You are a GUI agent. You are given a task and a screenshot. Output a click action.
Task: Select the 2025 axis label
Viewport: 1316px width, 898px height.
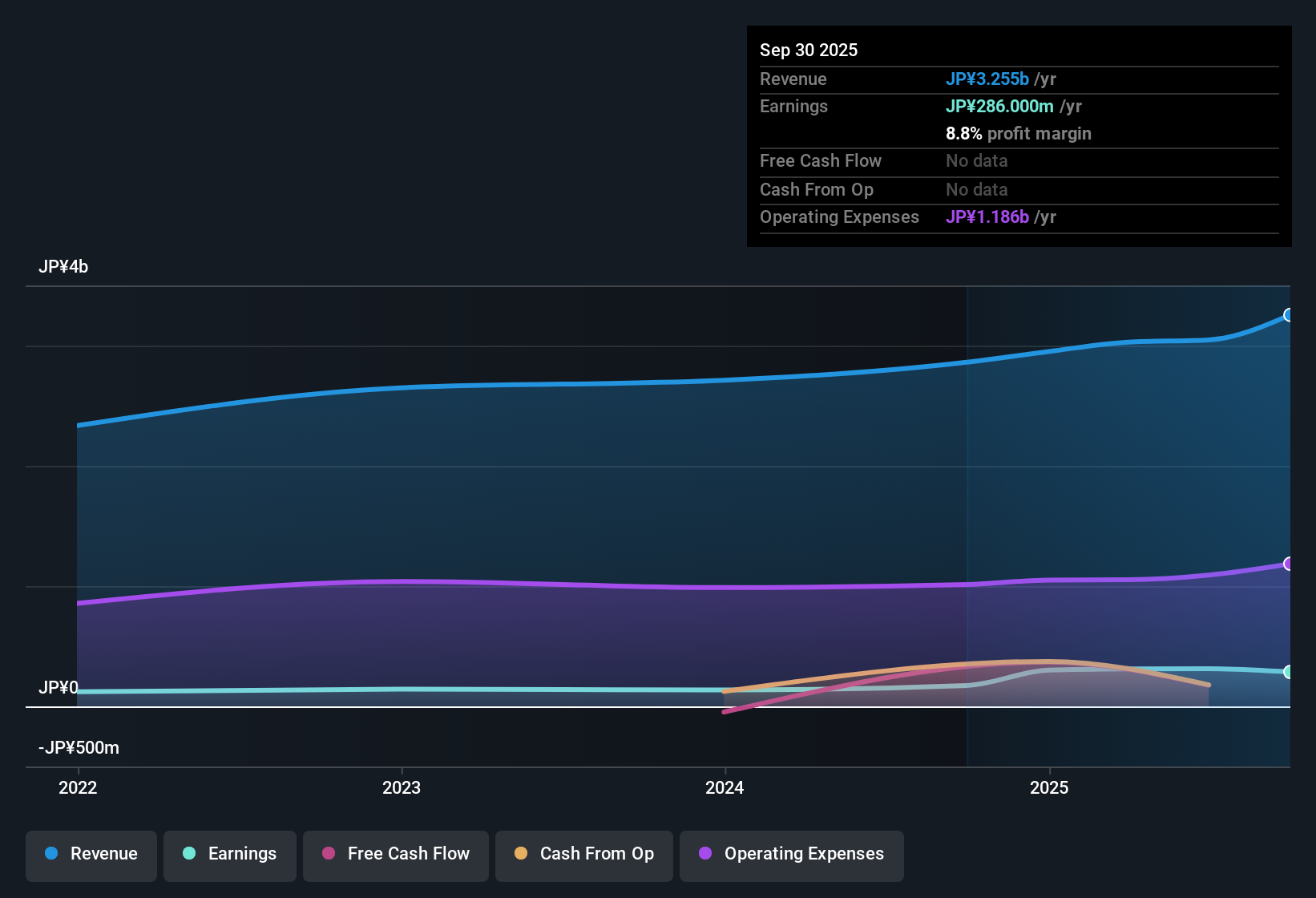pos(1050,788)
